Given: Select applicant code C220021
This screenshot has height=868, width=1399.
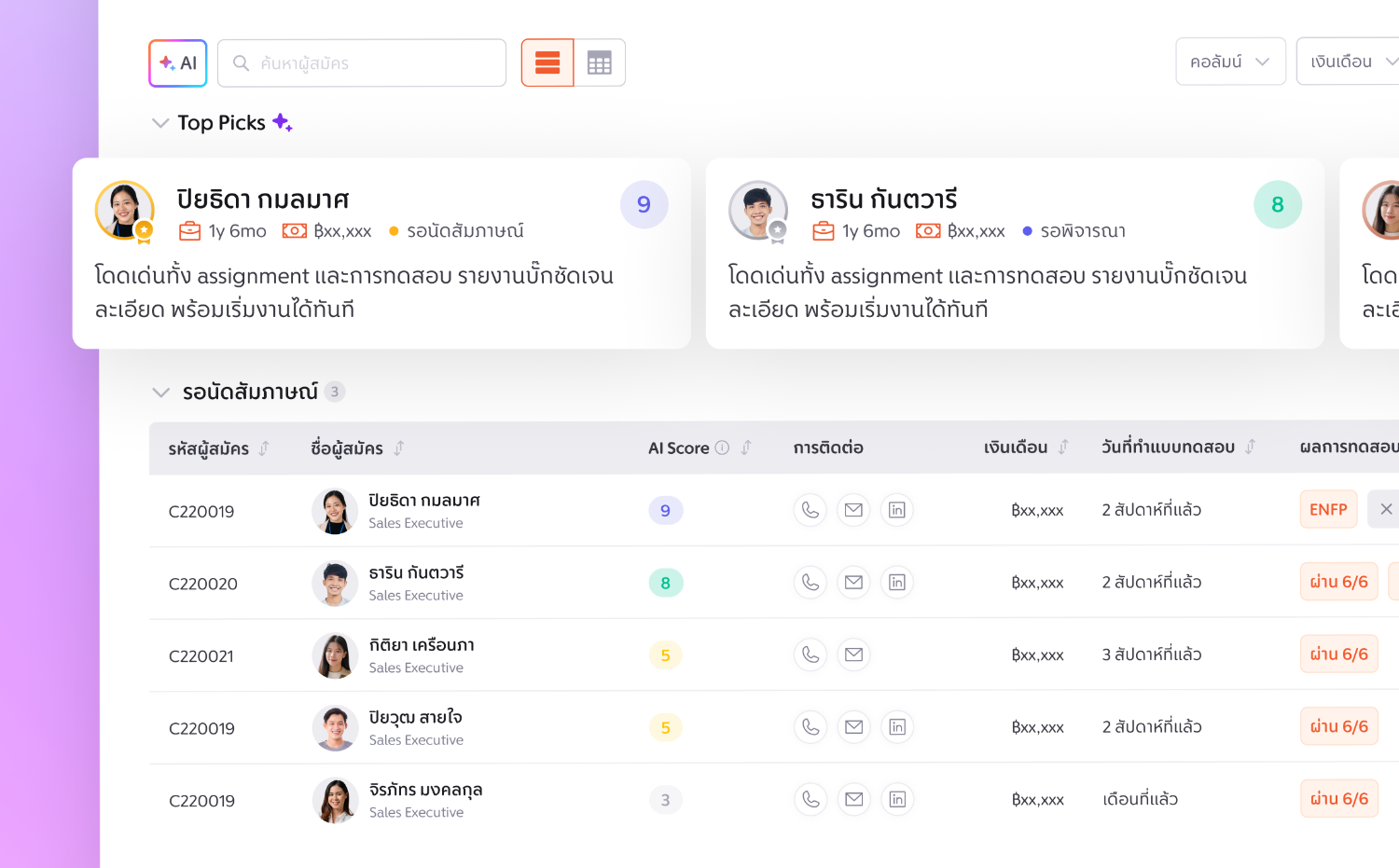Looking at the screenshot, I should [x=201, y=656].
